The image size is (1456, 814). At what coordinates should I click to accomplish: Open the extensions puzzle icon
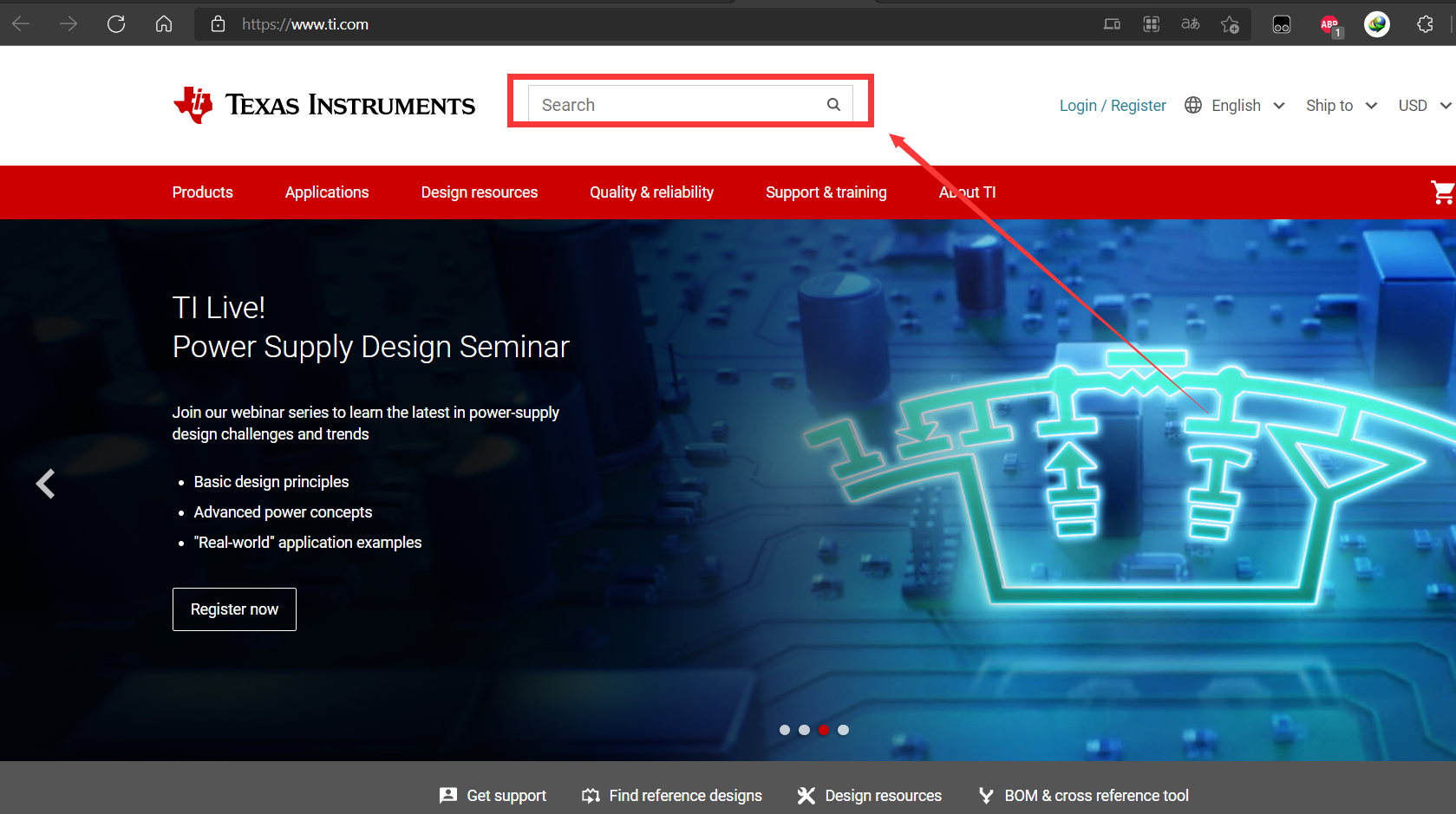tap(1425, 24)
